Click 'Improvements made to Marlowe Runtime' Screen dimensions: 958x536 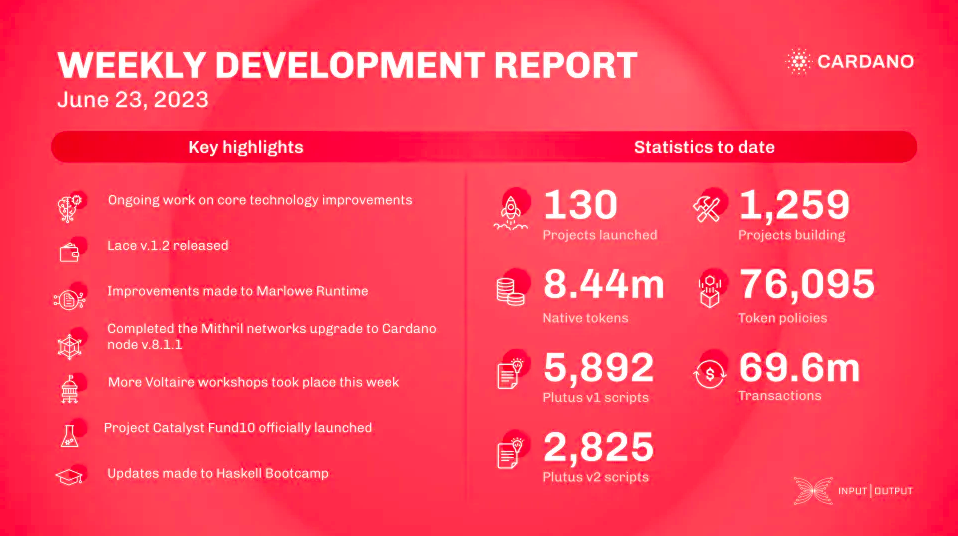[x=238, y=291]
